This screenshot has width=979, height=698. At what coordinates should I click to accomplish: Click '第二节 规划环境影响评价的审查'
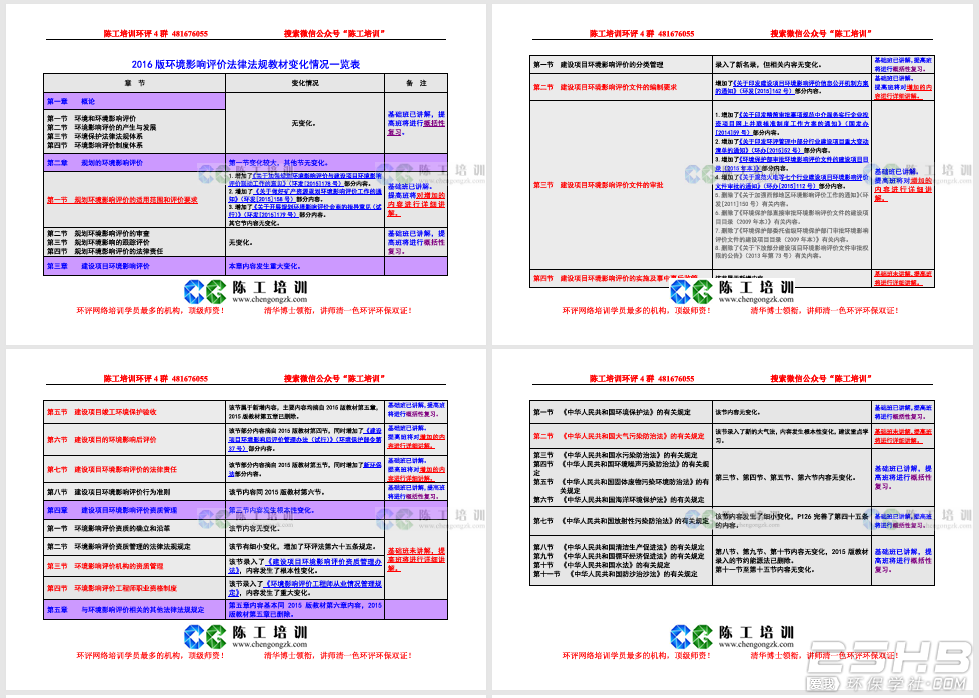click(x=99, y=233)
